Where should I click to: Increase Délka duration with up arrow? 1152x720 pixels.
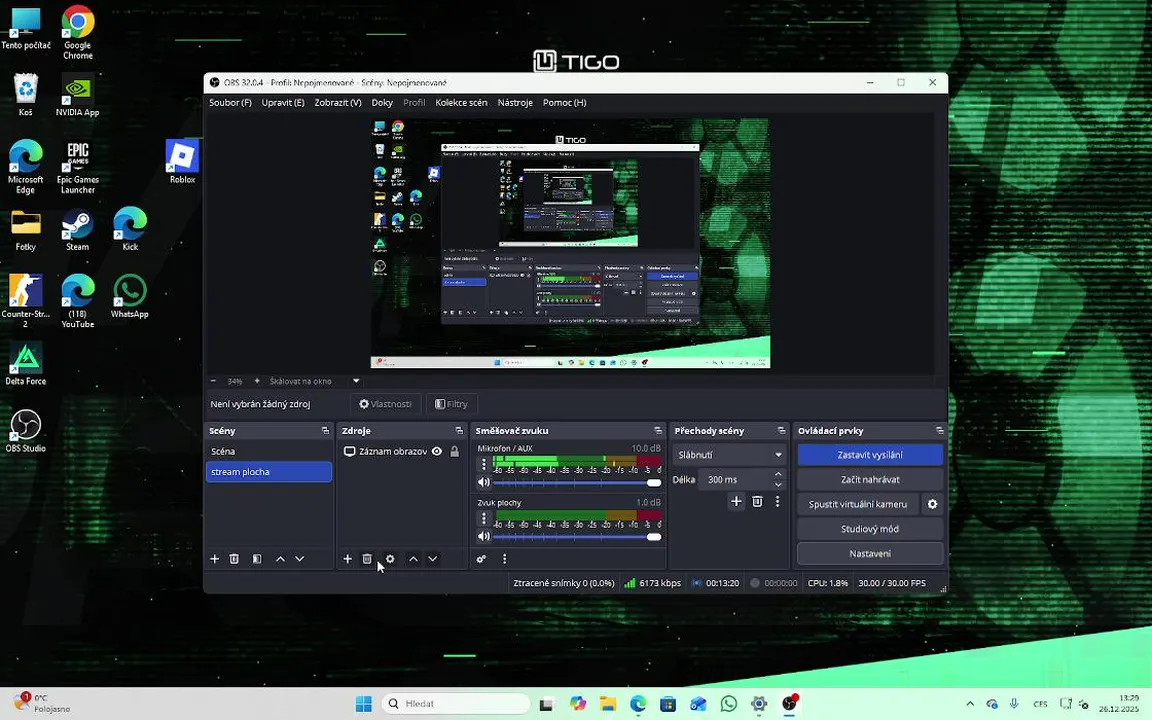tap(778, 474)
